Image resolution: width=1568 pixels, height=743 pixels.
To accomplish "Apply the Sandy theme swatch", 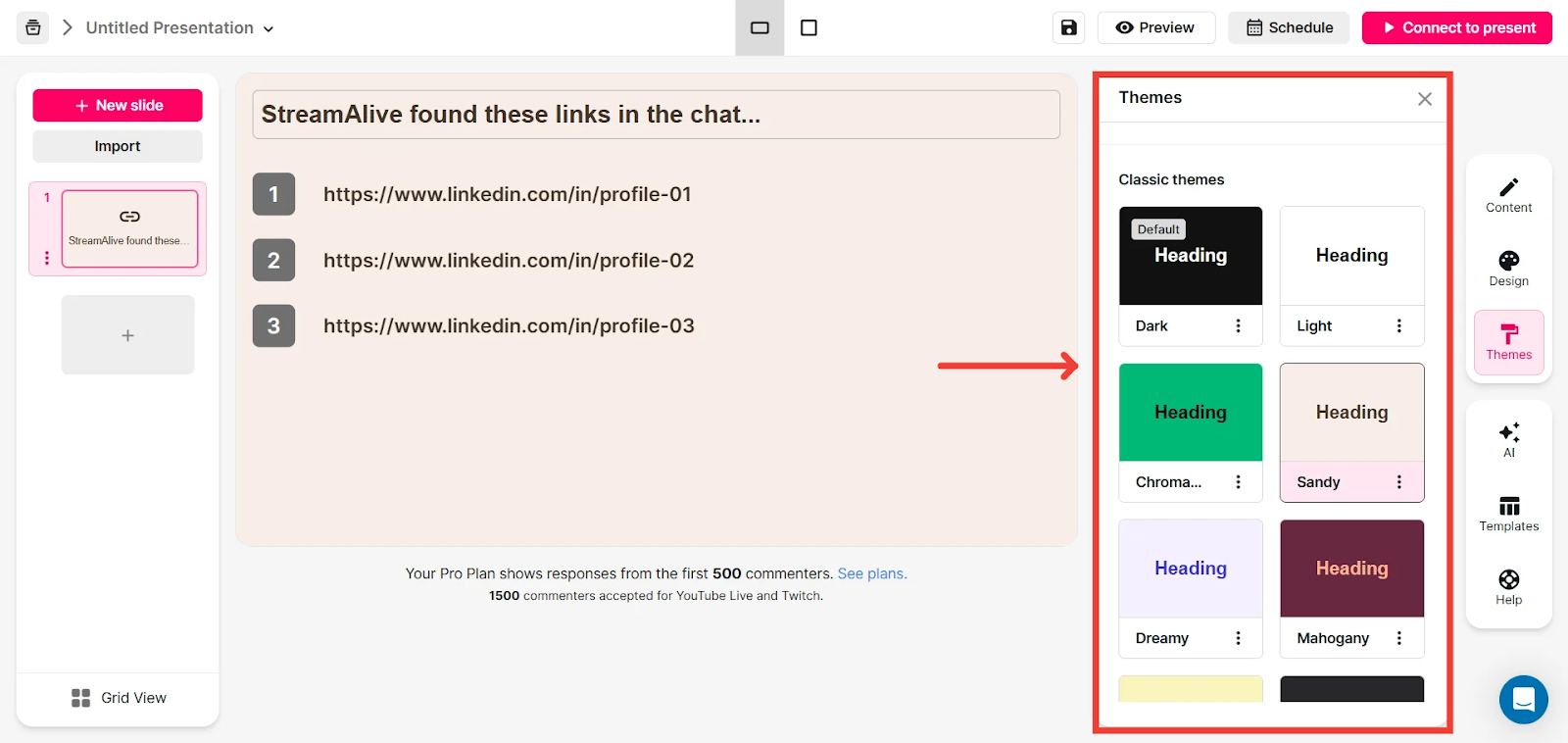I will pos(1351,413).
